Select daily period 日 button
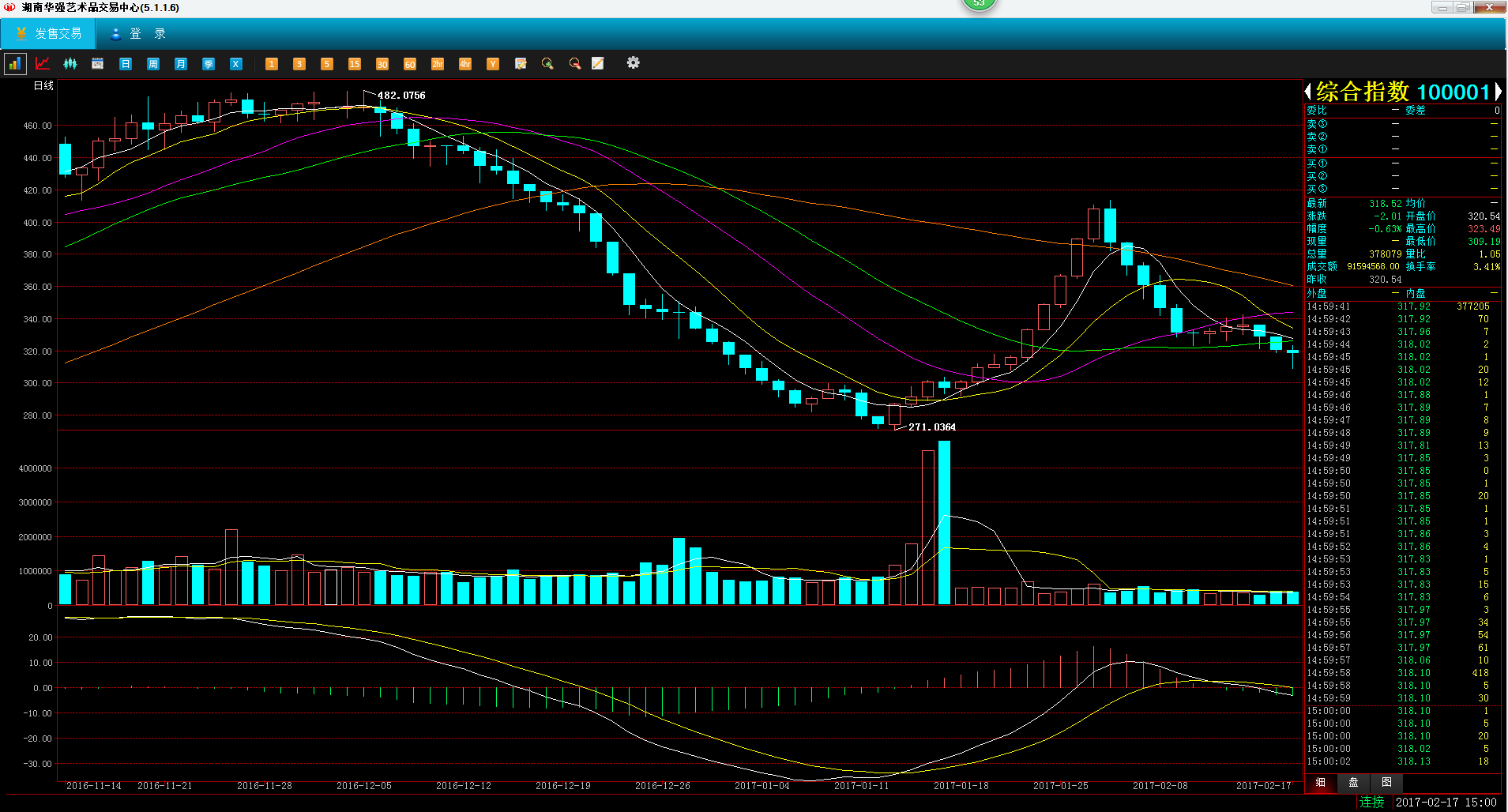The height and width of the screenshot is (812, 1508). [126, 64]
